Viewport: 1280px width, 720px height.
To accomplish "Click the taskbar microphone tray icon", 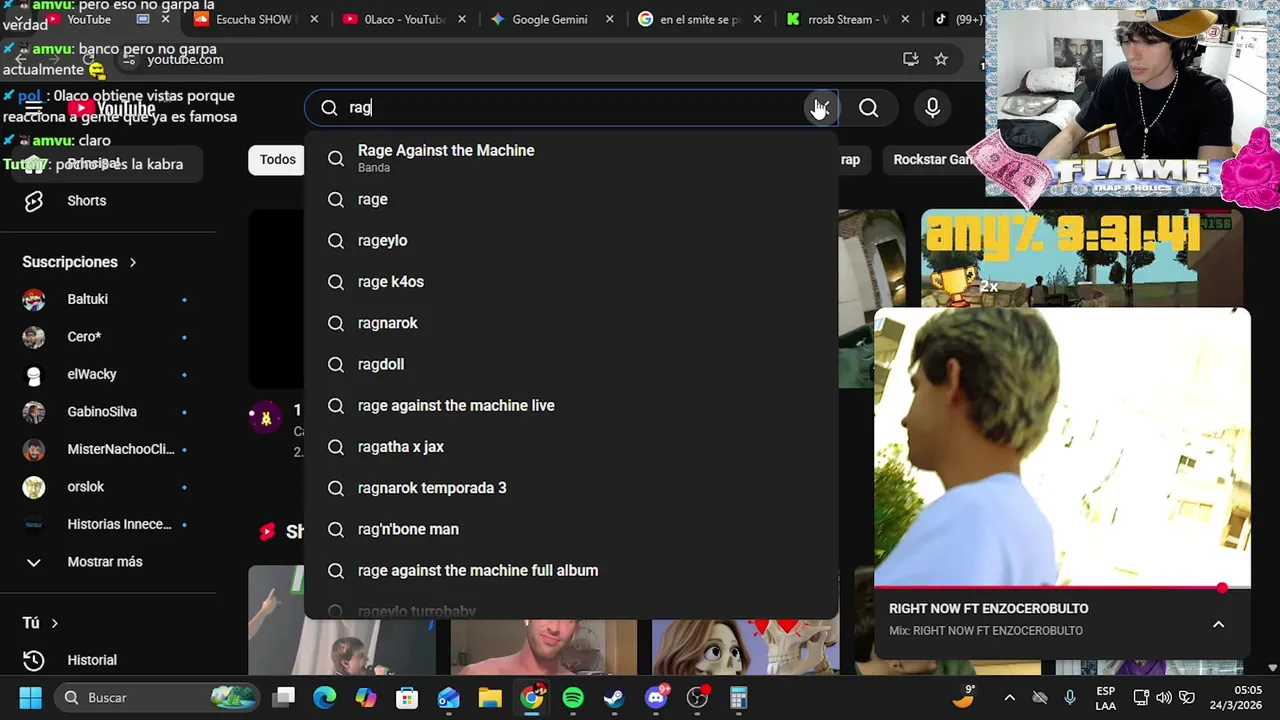I will point(1070,697).
